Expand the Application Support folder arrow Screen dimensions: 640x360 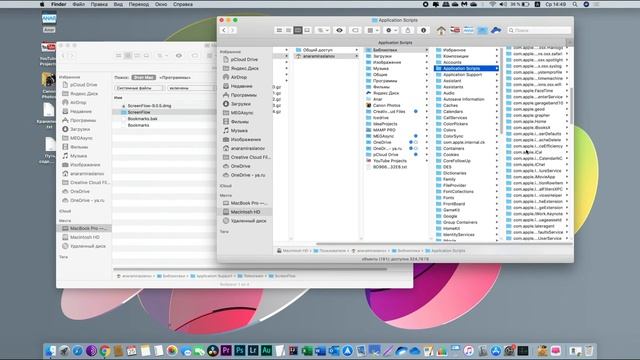click(x=497, y=75)
